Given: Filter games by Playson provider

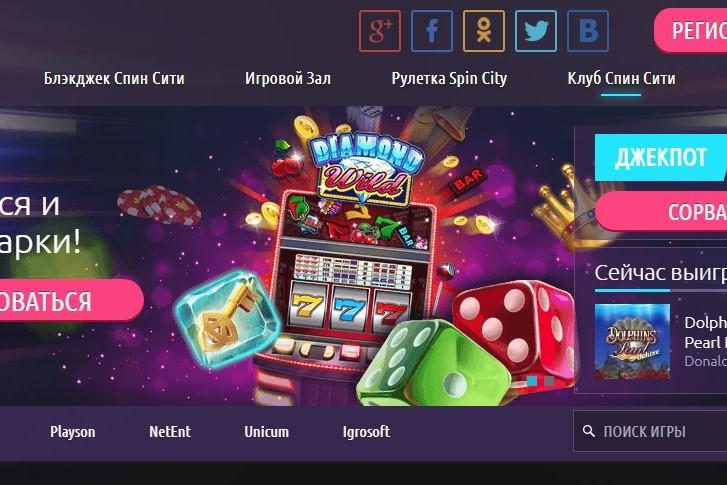Looking at the screenshot, I should (72, 432).
